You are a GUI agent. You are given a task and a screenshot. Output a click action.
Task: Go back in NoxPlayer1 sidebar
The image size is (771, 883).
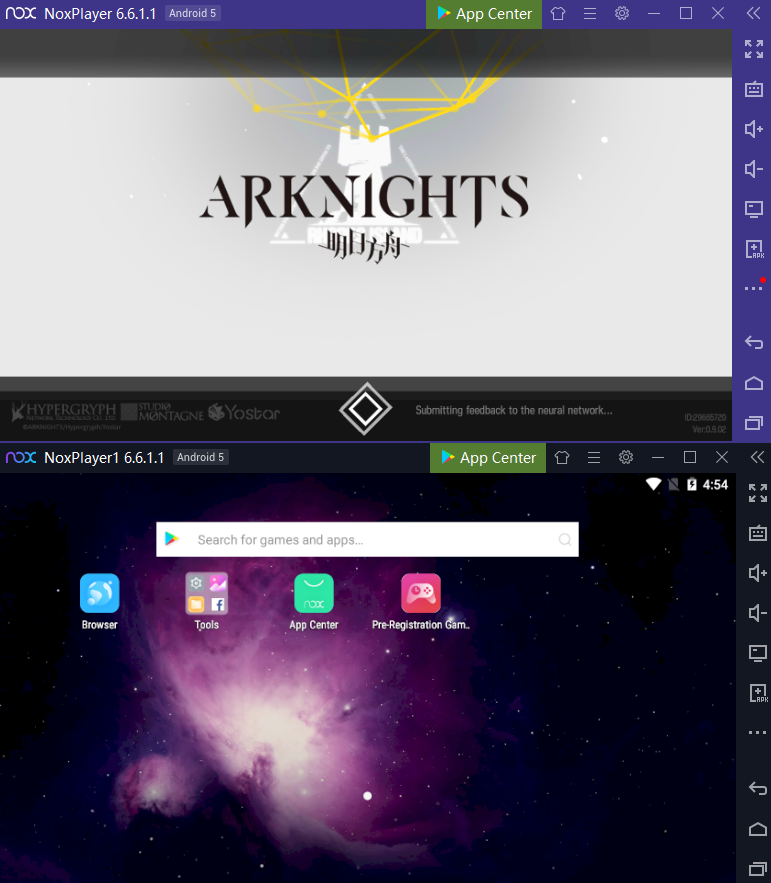757,788
